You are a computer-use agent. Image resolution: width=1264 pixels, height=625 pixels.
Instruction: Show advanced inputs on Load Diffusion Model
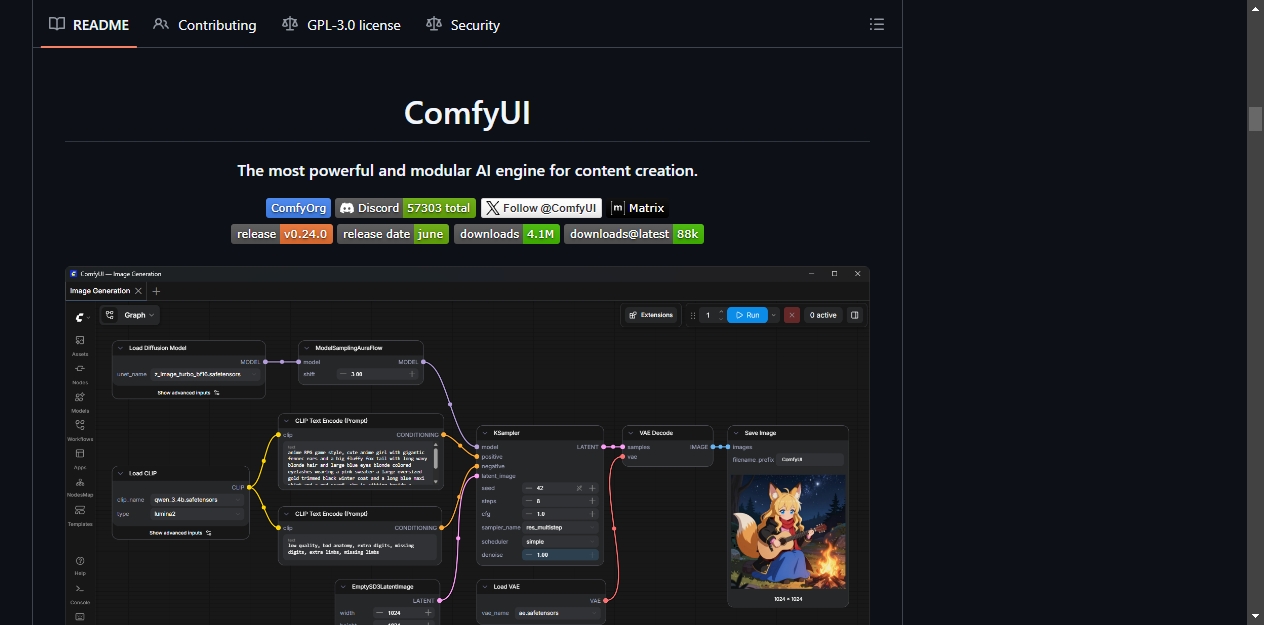(x=188, y=393)
